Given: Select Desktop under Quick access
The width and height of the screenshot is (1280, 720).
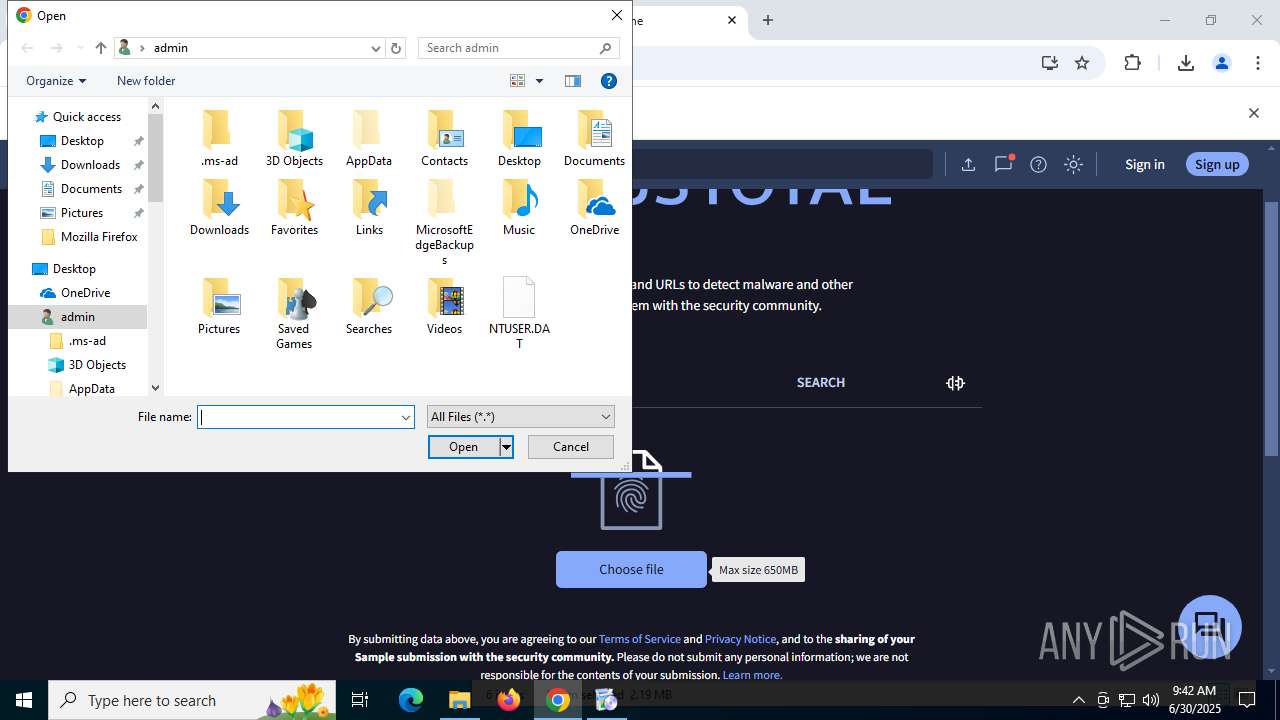Looking at the screenshot, I should [82, 141].
